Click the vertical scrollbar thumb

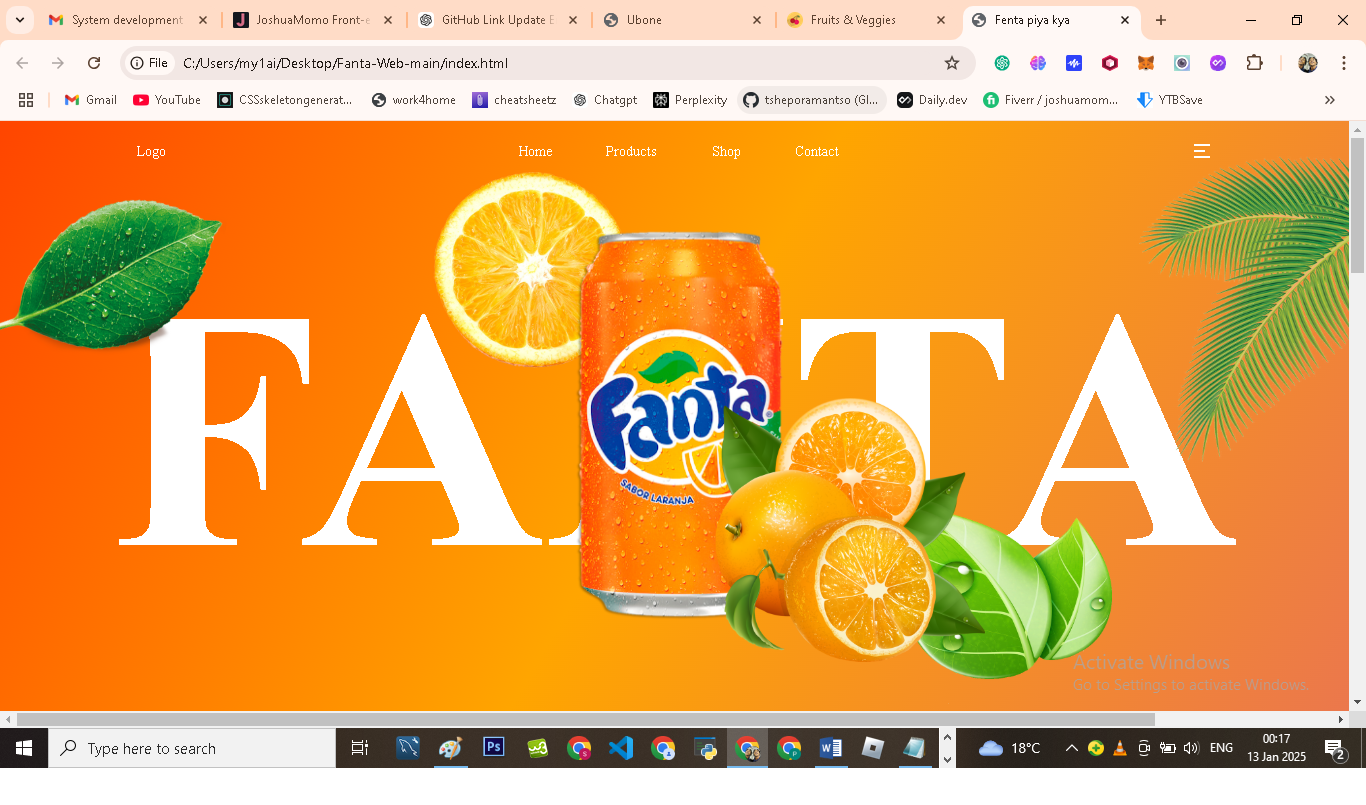1357,205
